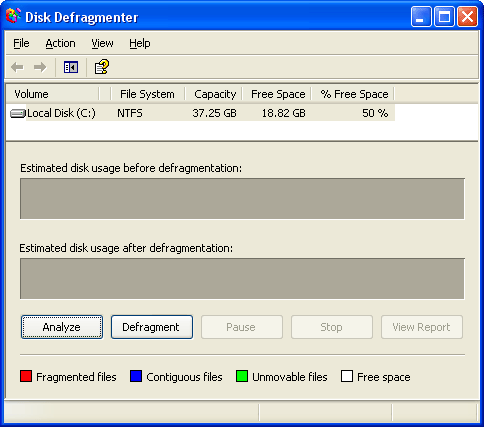Click the Forward arrow toolbar icon

pos(40,67)
